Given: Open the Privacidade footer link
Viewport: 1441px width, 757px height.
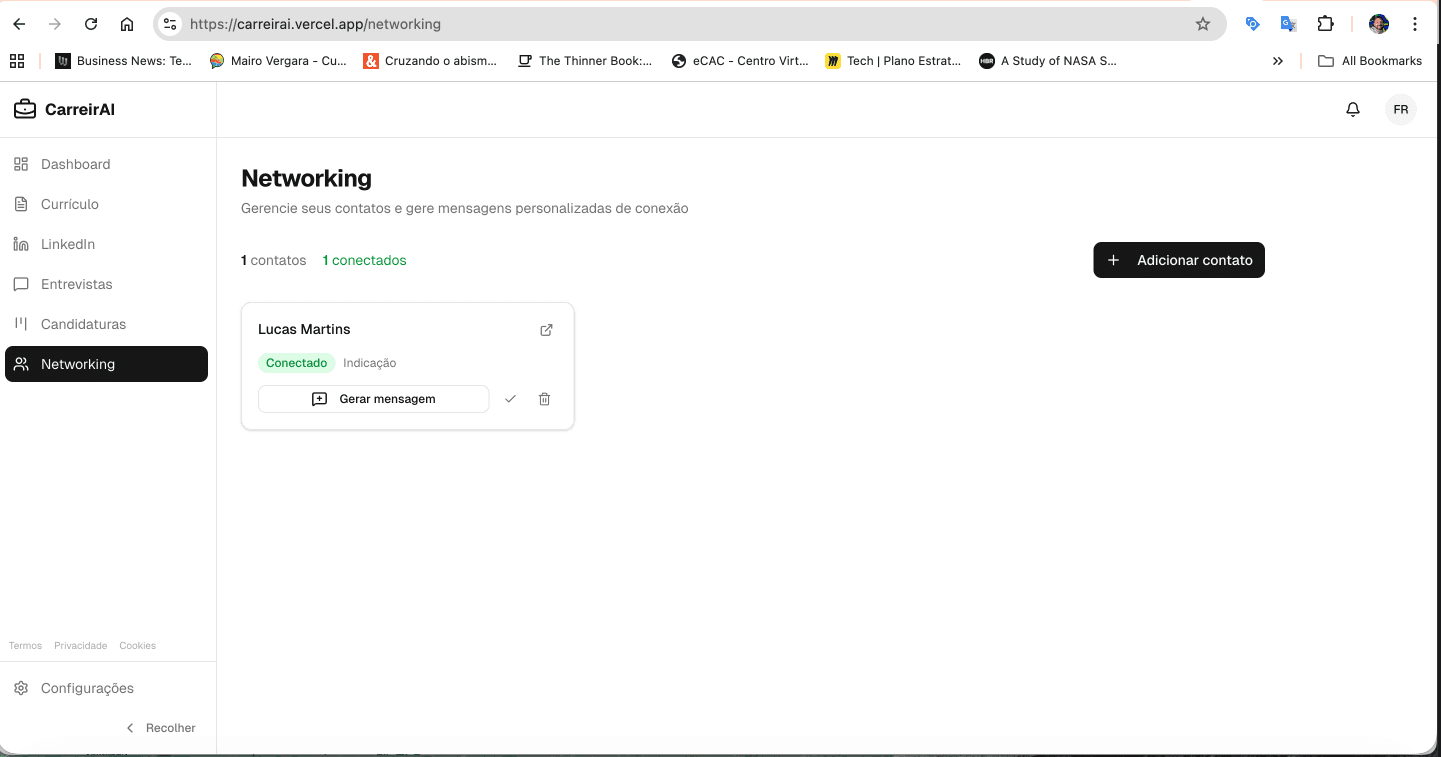Looking at the screenshot, I should (80, 645).
